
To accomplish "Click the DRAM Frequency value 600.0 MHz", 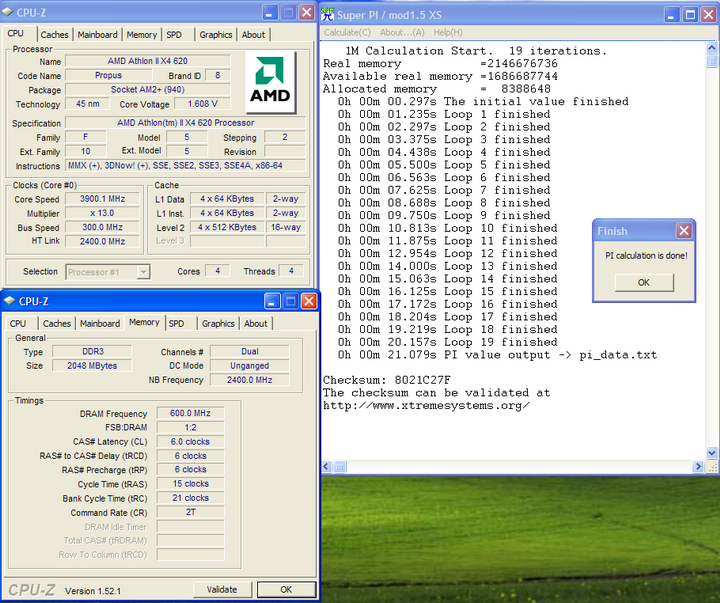I will click(x=190, y=413).
